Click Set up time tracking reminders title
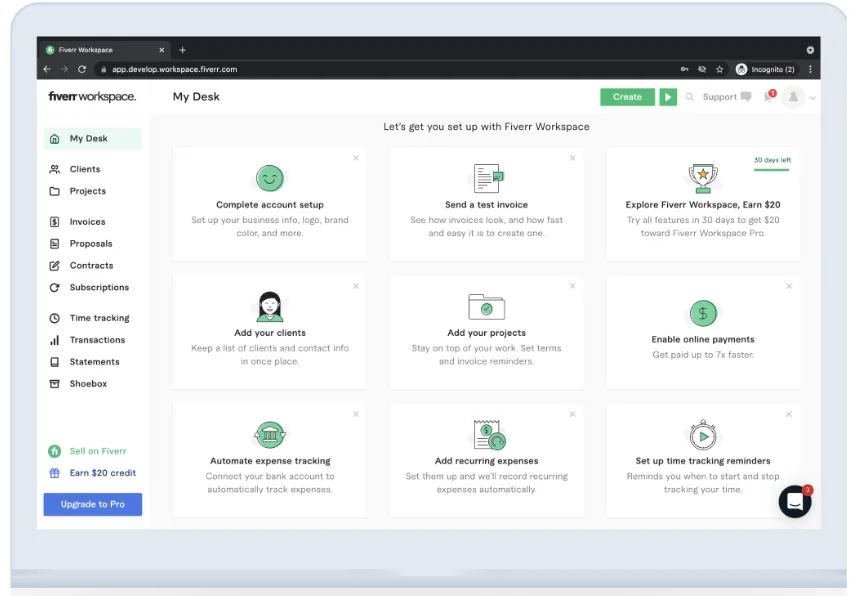The height and width of the screenshot is (596, 850). (703, 461)
